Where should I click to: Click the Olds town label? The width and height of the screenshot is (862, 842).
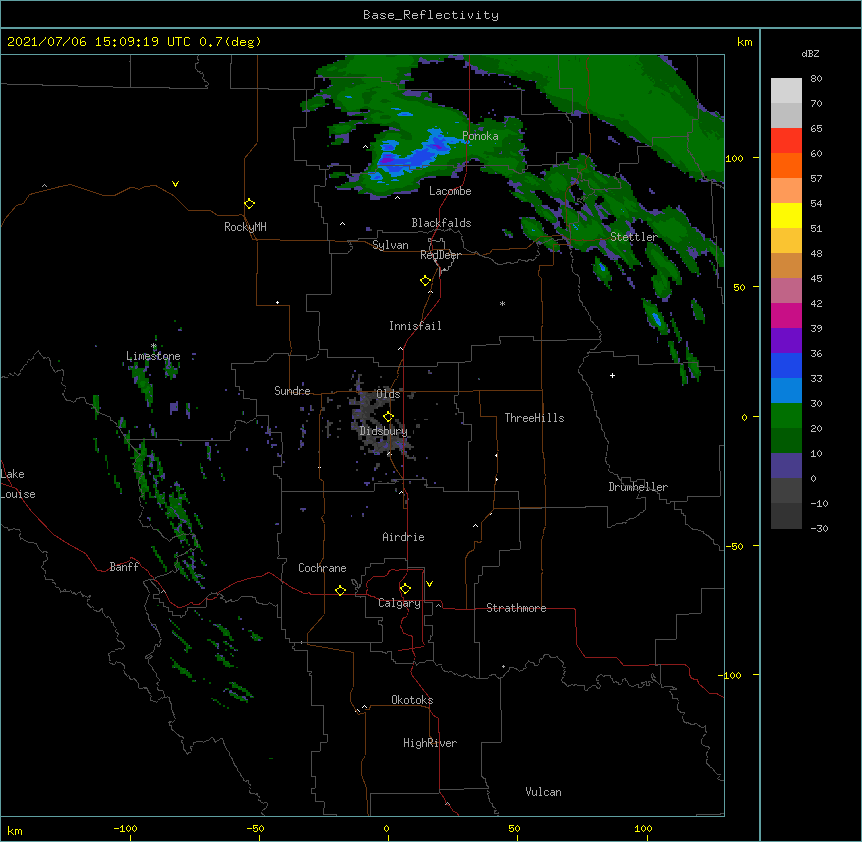pos(388,394)
